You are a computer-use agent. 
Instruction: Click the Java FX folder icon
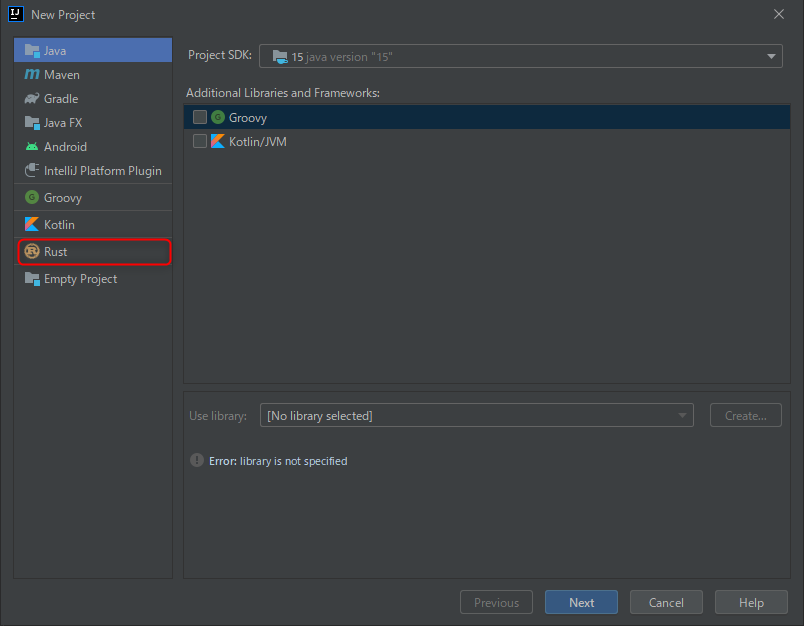32,123
